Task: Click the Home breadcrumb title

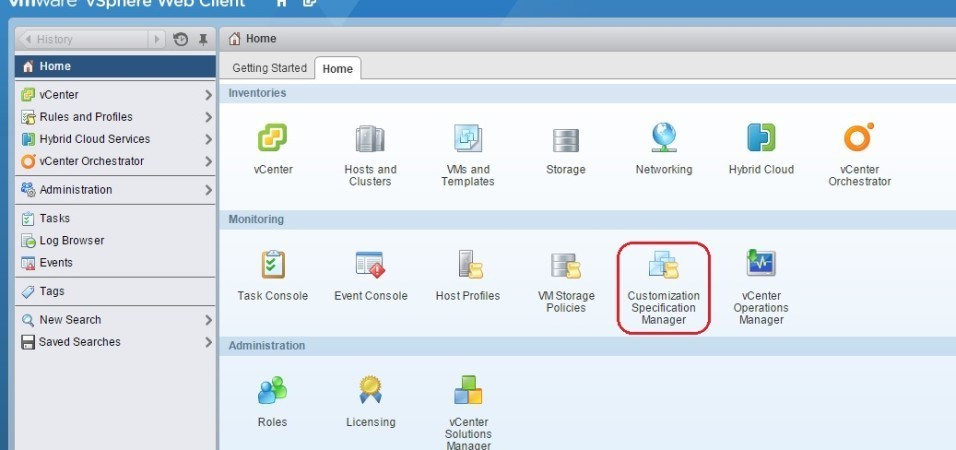Action: [x=261, y=38]
